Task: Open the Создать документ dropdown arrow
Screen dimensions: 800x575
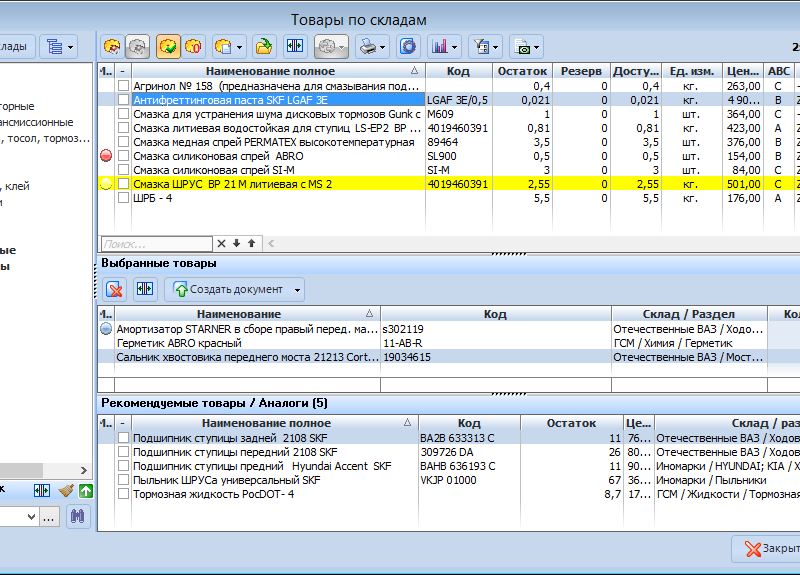Action: tap(297, 290)
